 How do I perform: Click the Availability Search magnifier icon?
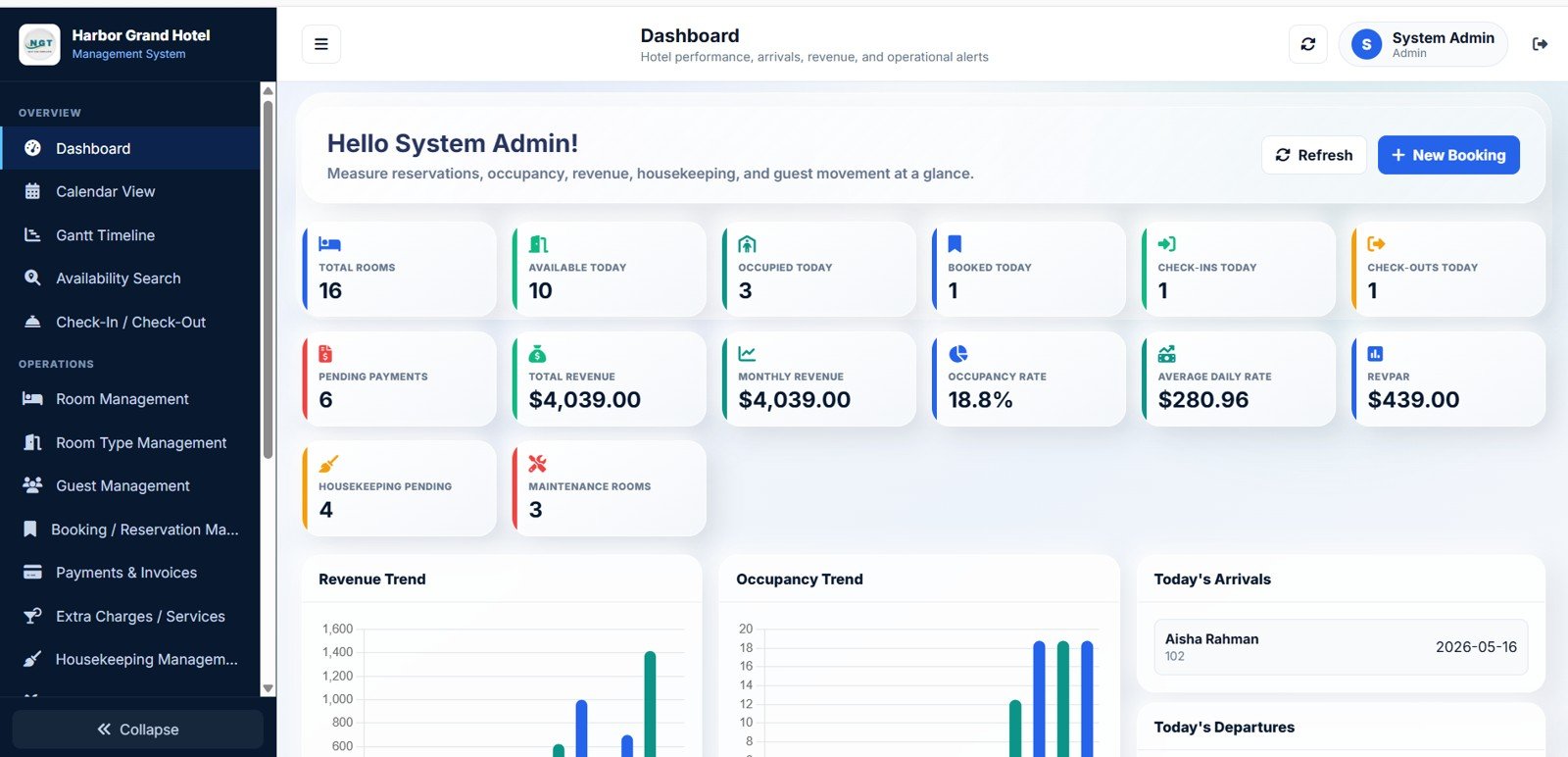(x=32, y=278)
